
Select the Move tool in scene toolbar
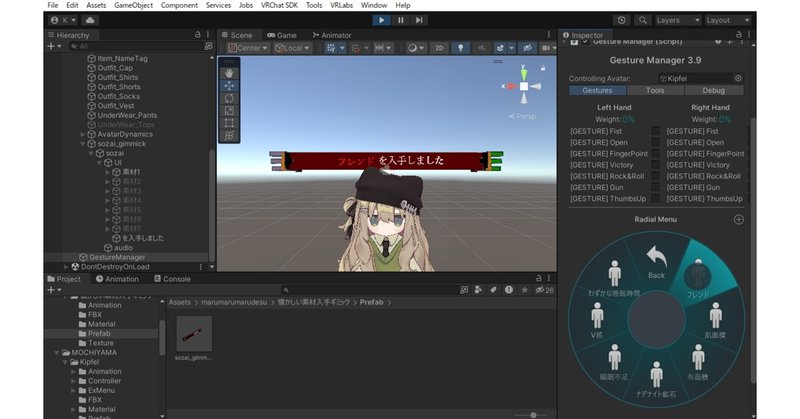pyautogui.click(x=229, y=86)
